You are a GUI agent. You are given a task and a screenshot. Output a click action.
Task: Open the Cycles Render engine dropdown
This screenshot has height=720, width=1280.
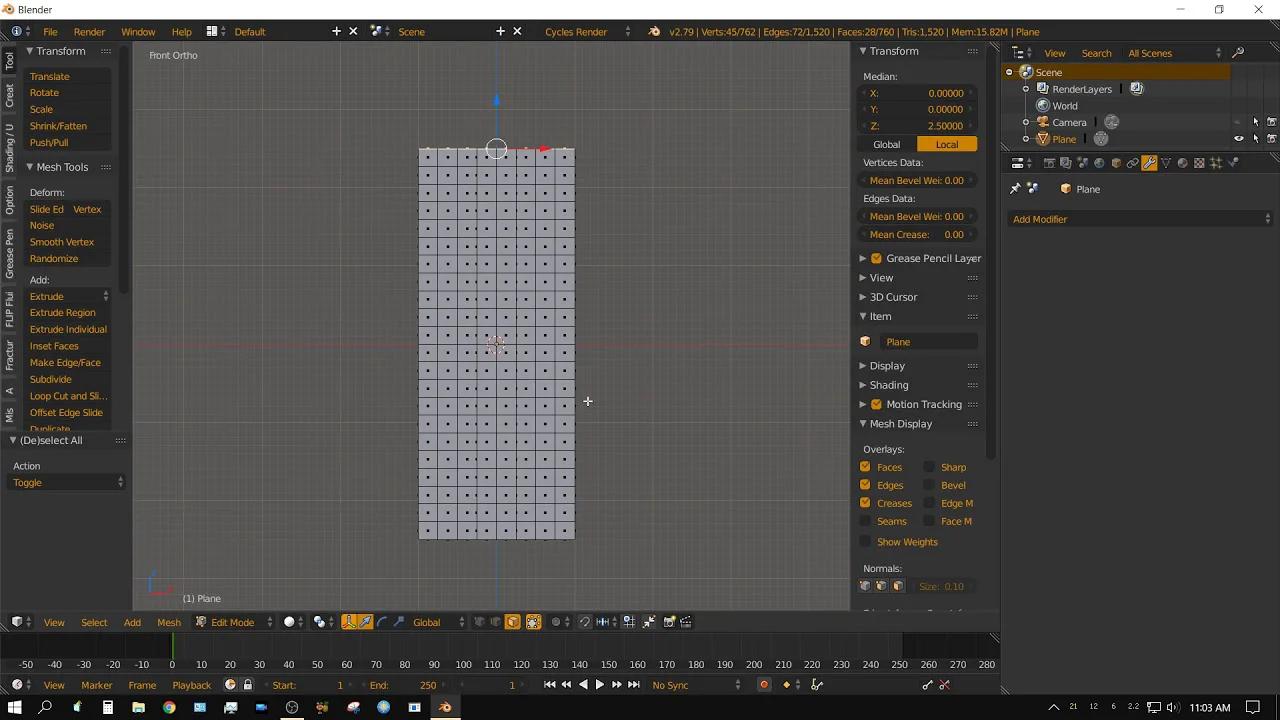[576, 31]
